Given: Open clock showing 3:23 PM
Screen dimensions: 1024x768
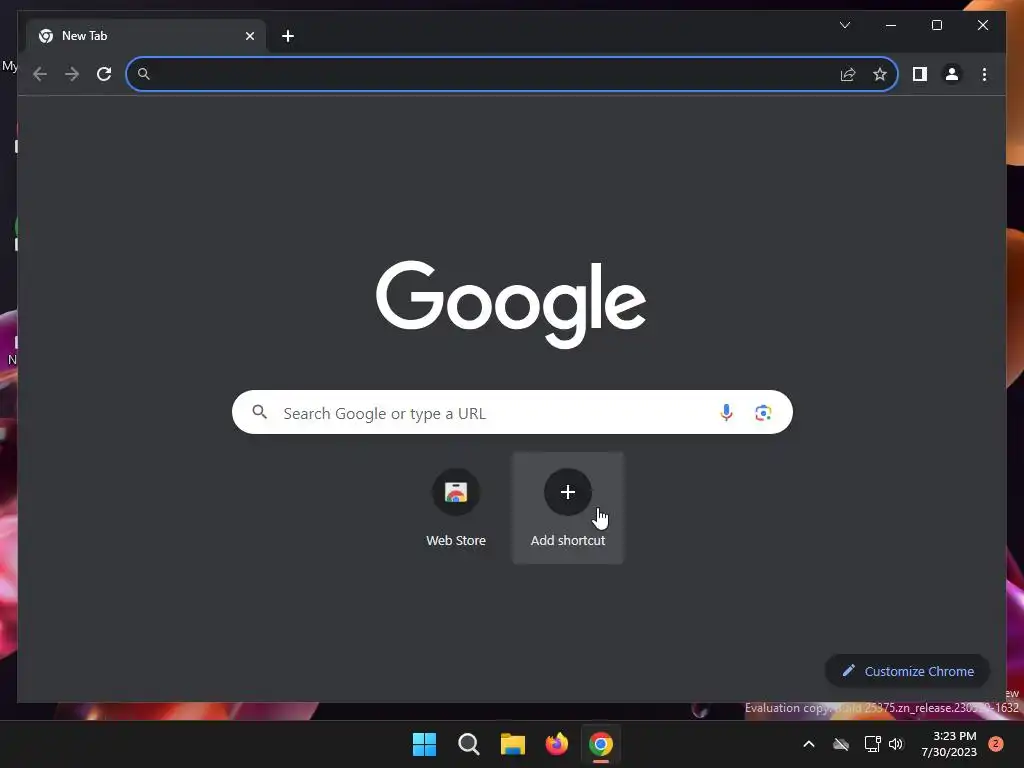Looking at the screenshot, I should coord(949,744).
